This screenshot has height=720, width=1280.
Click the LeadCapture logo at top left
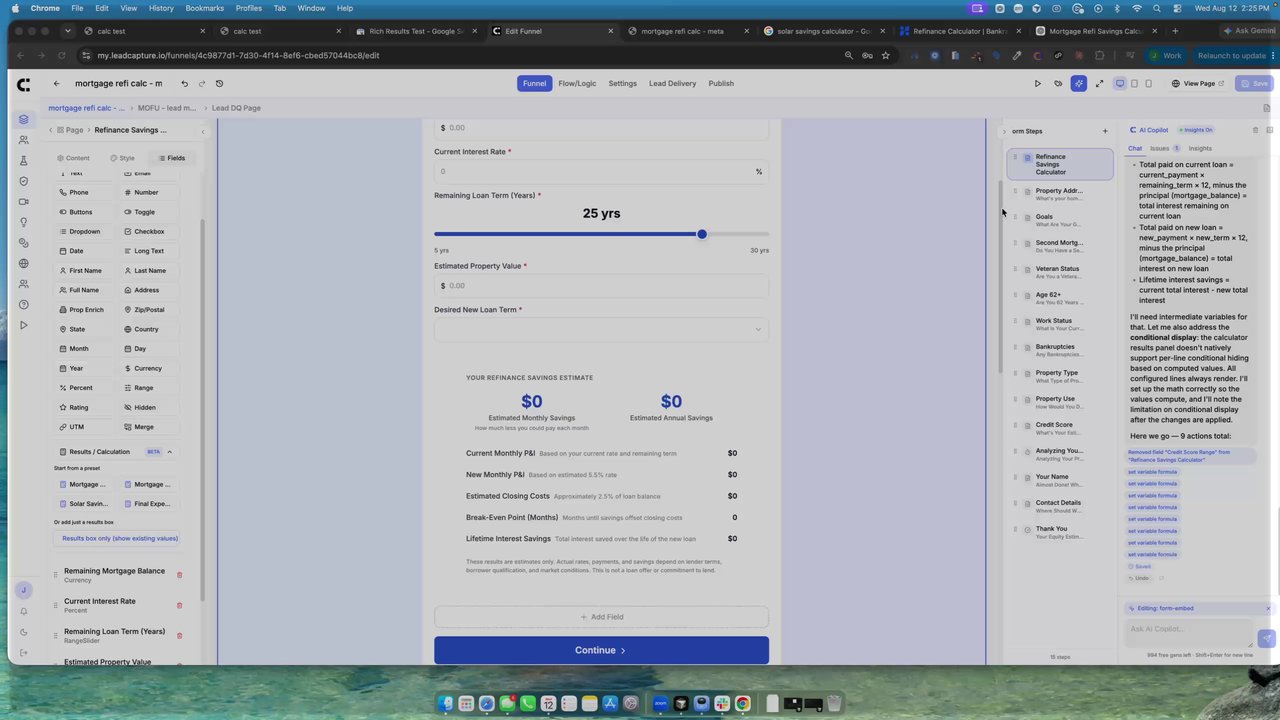[24, 84]
